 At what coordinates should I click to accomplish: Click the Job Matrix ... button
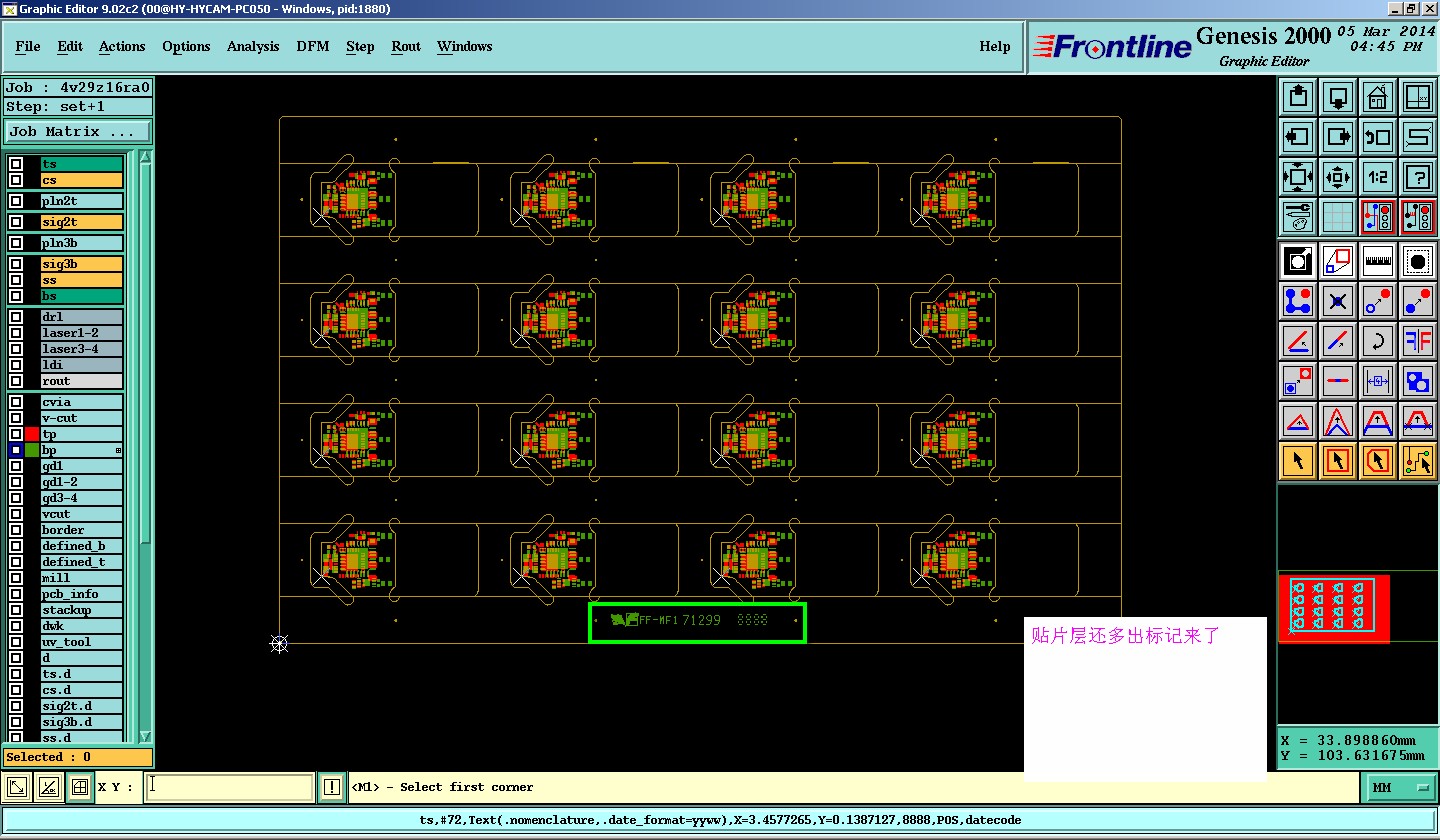78,131
